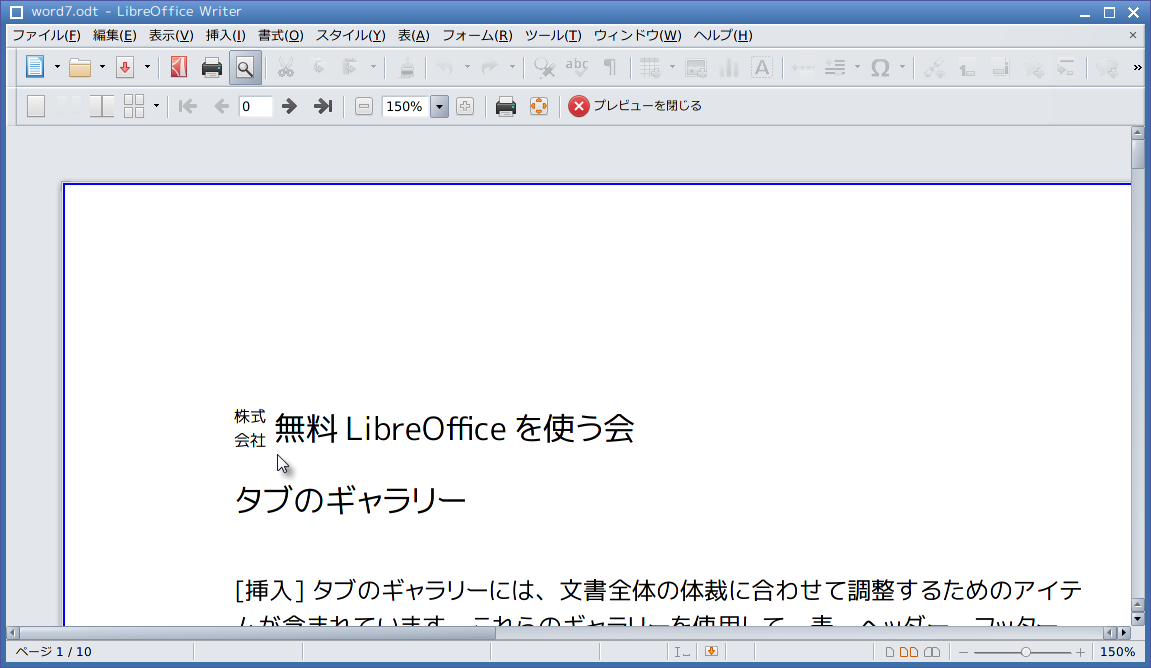Image resolution: width=1151 pixels, height=668 pixels.
Task: Select multiple-page view in status bar
Action: point(909,652)
